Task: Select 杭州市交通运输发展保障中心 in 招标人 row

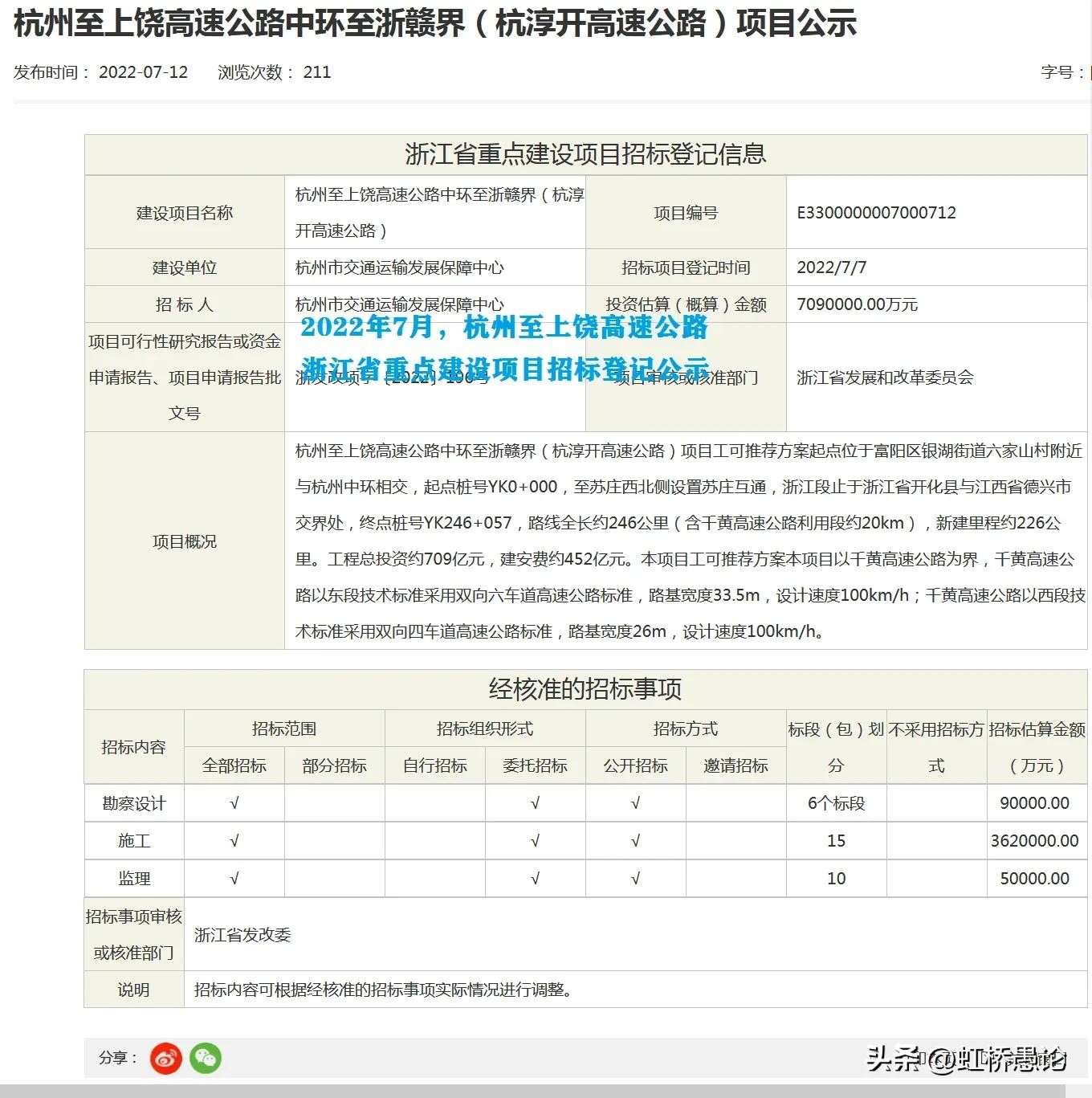Action: [x=400, y=304]
